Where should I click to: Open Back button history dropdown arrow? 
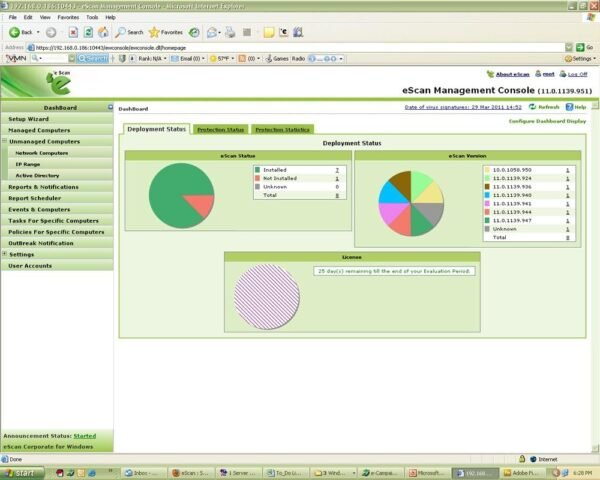[x=38, y=33]
